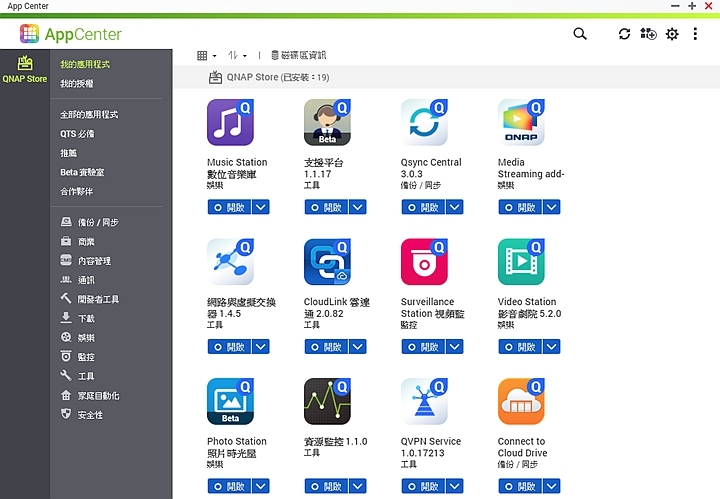Open 備份 / 同步 category in sidebar
Image resolution: width=720 pixels, height=499 pixels.
90,222
